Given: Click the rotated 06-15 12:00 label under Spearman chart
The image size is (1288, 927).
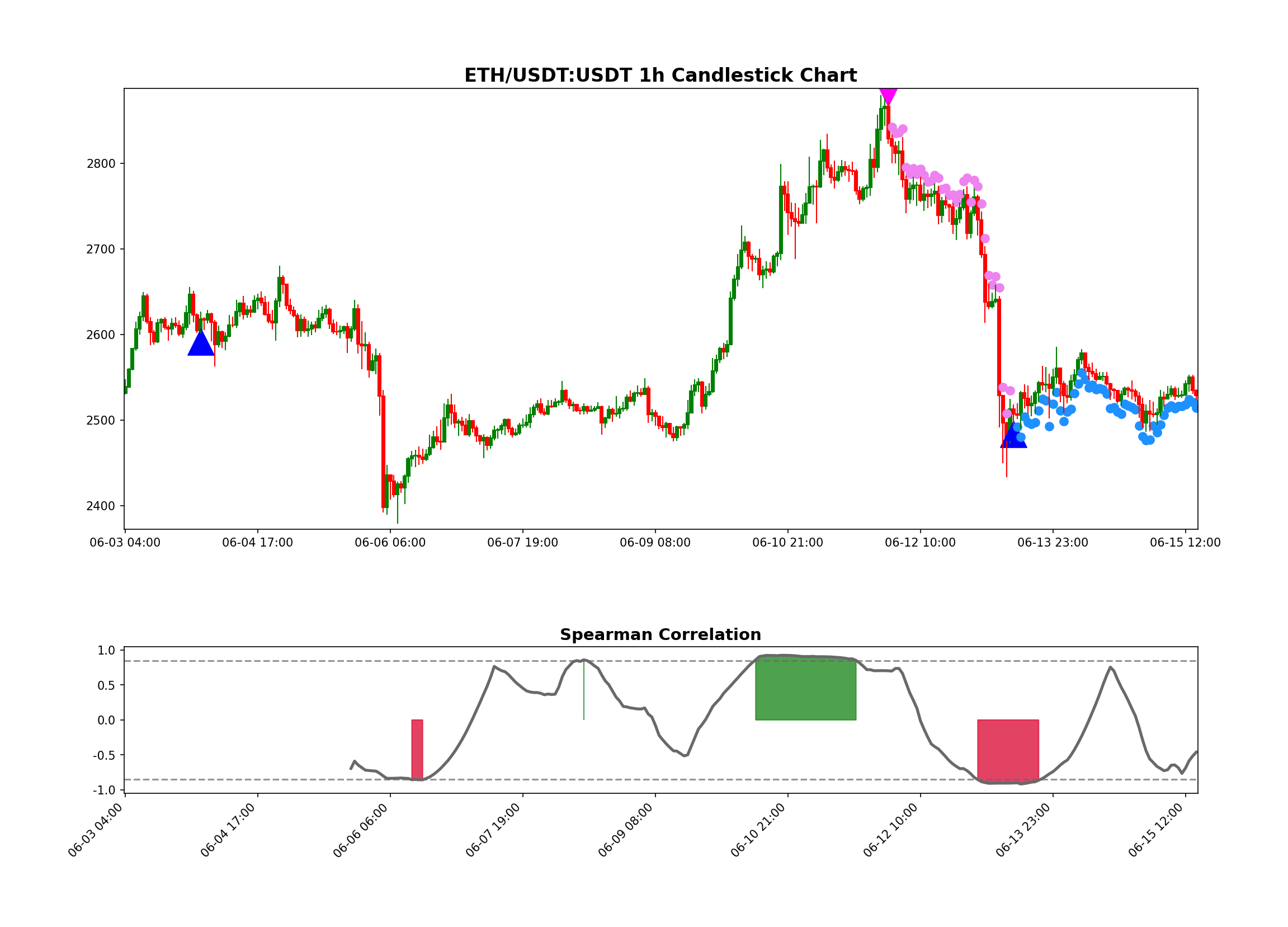Looking at the screenshot, I should tap(1155, 830).
